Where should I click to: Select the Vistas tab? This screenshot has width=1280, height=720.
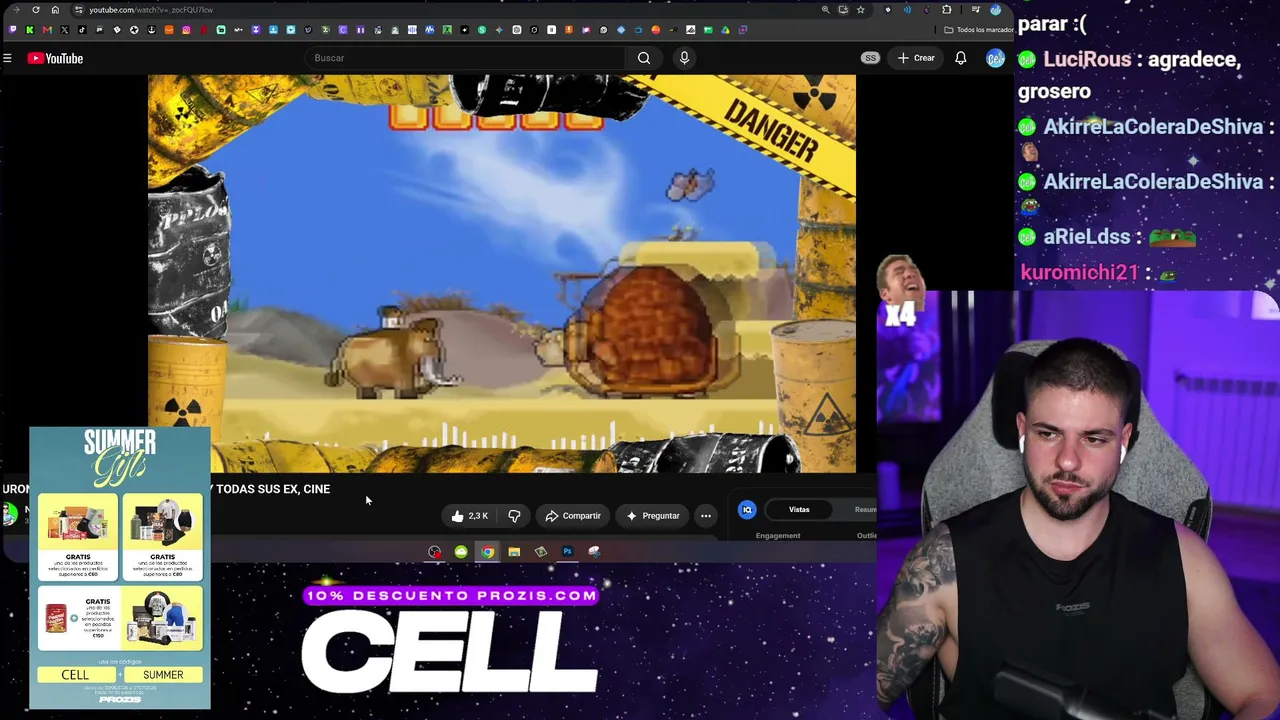(799, 510)
